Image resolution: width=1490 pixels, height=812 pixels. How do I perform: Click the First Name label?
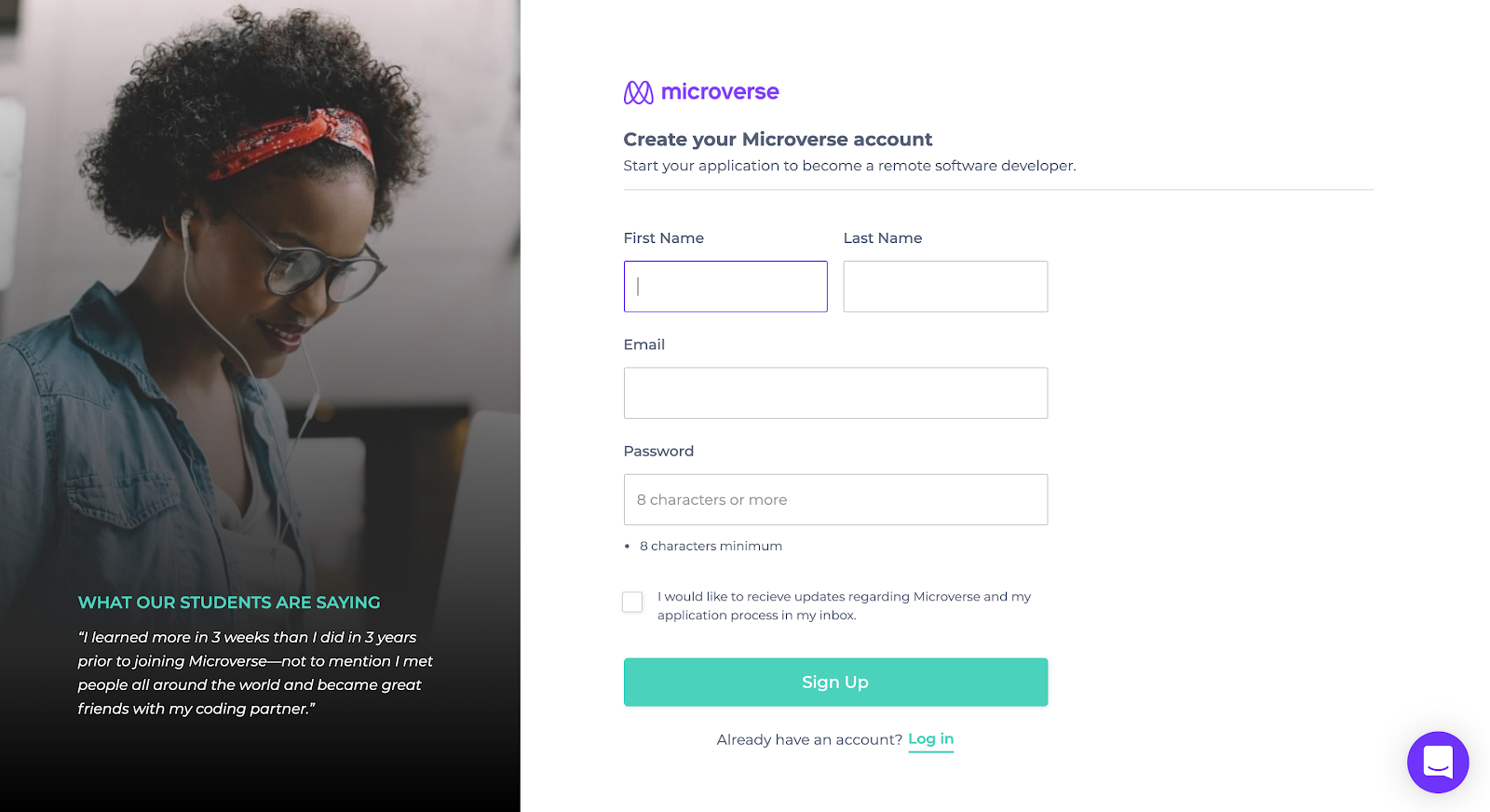[663, 238]
